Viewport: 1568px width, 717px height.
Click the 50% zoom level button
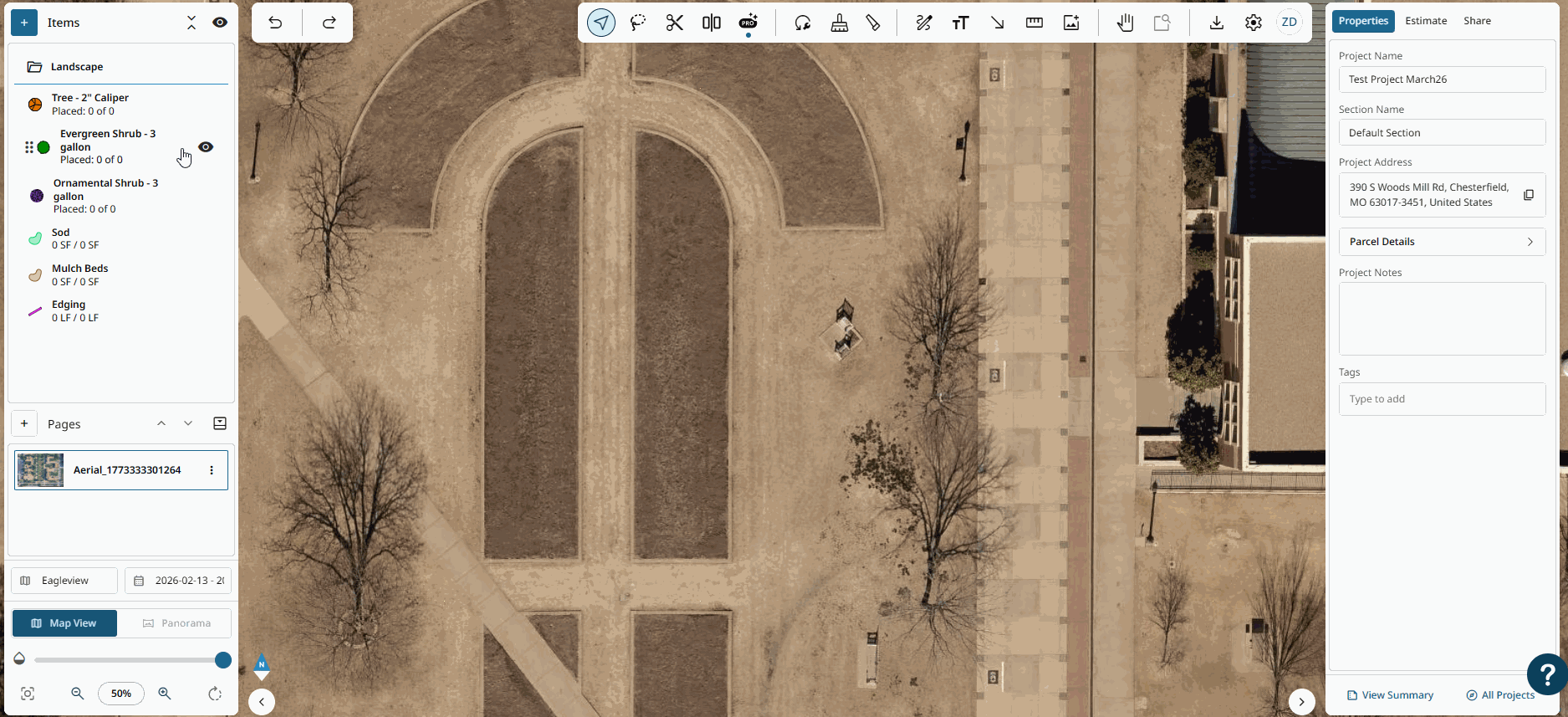click(x=121, y=694)
